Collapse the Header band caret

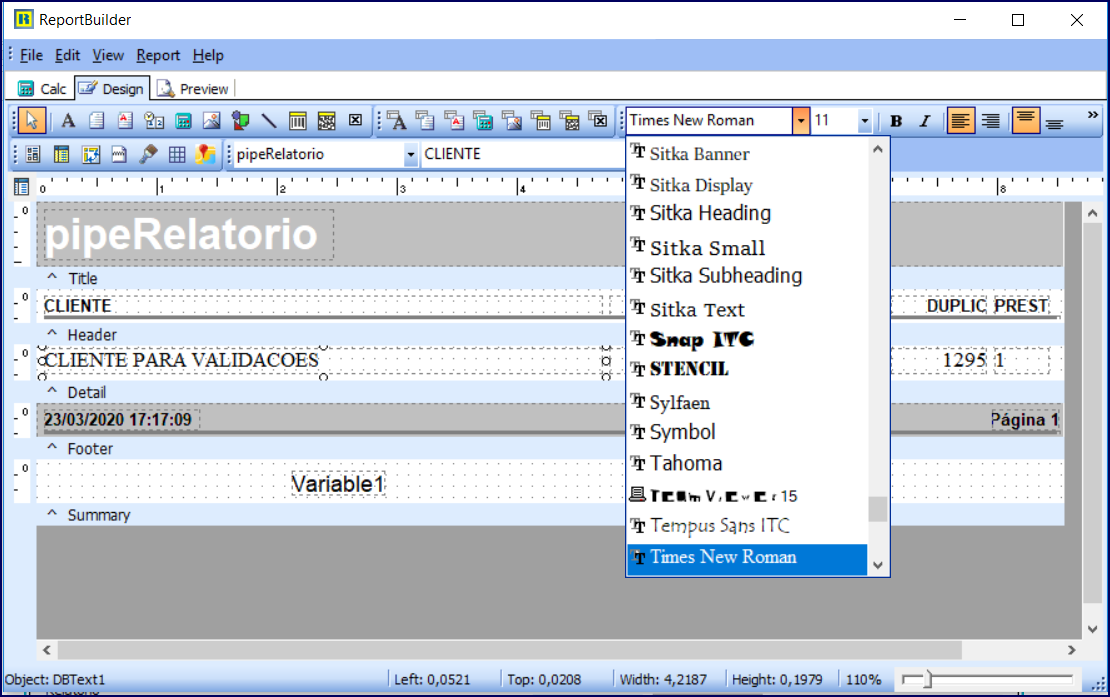pos(52,333)
